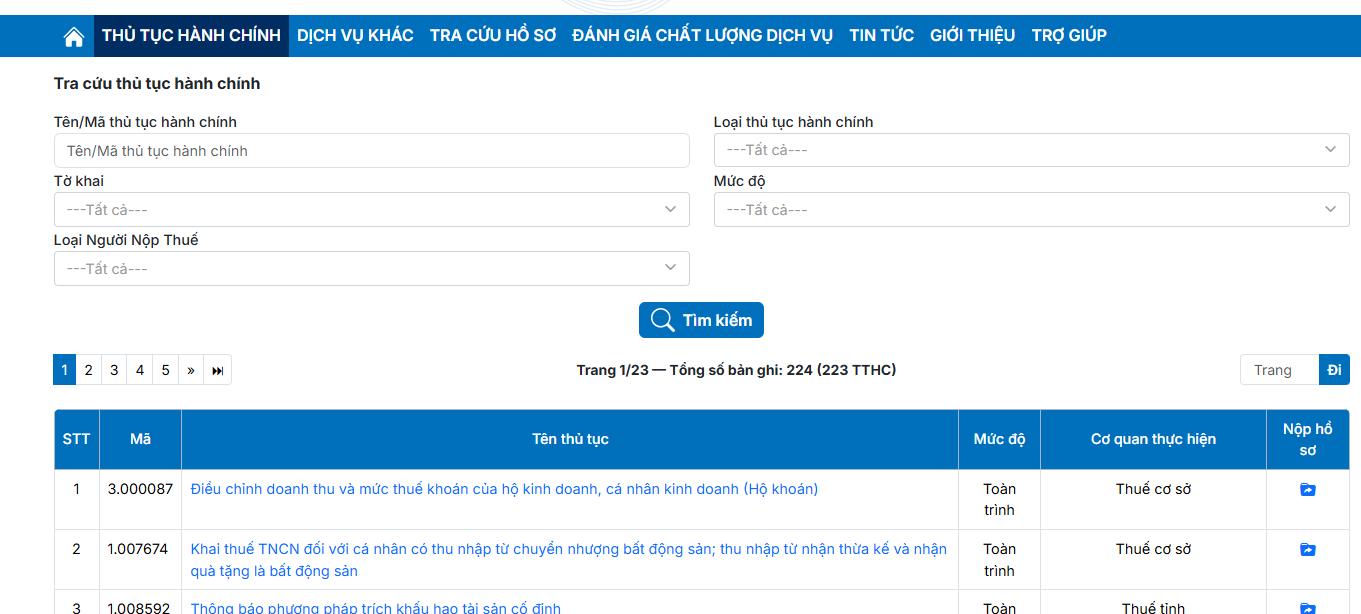Open the Tin tức menu item

click(881, 36)
